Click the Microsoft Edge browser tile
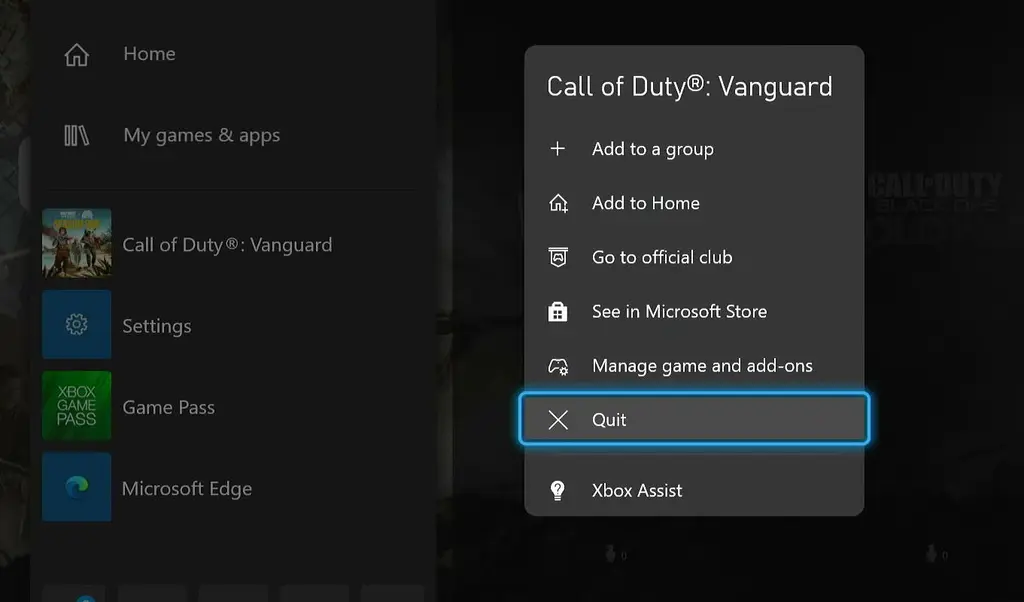1024x602 pixels. (76, 487)
